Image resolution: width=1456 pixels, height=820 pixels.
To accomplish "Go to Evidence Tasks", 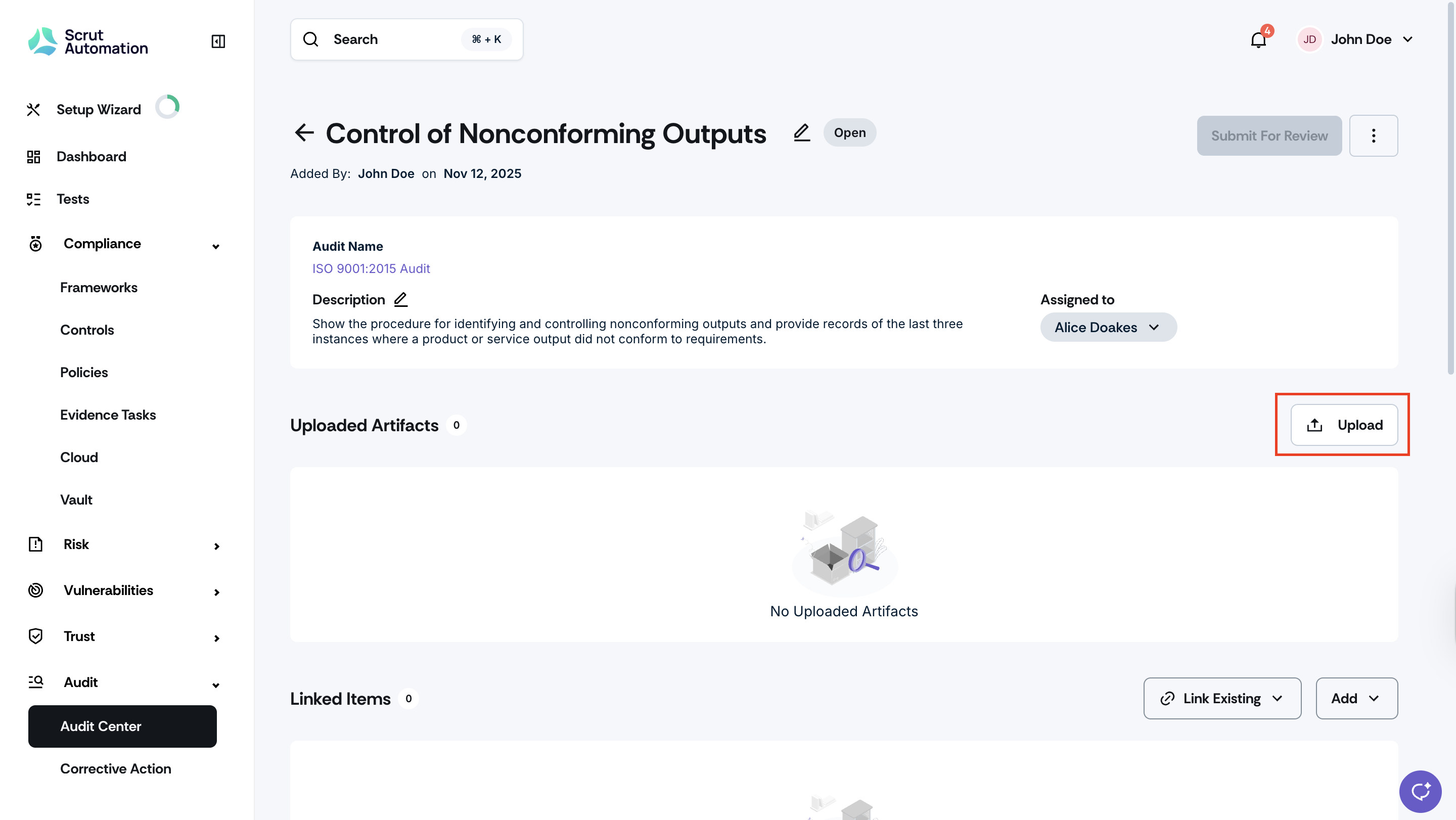I will point(108,415).
